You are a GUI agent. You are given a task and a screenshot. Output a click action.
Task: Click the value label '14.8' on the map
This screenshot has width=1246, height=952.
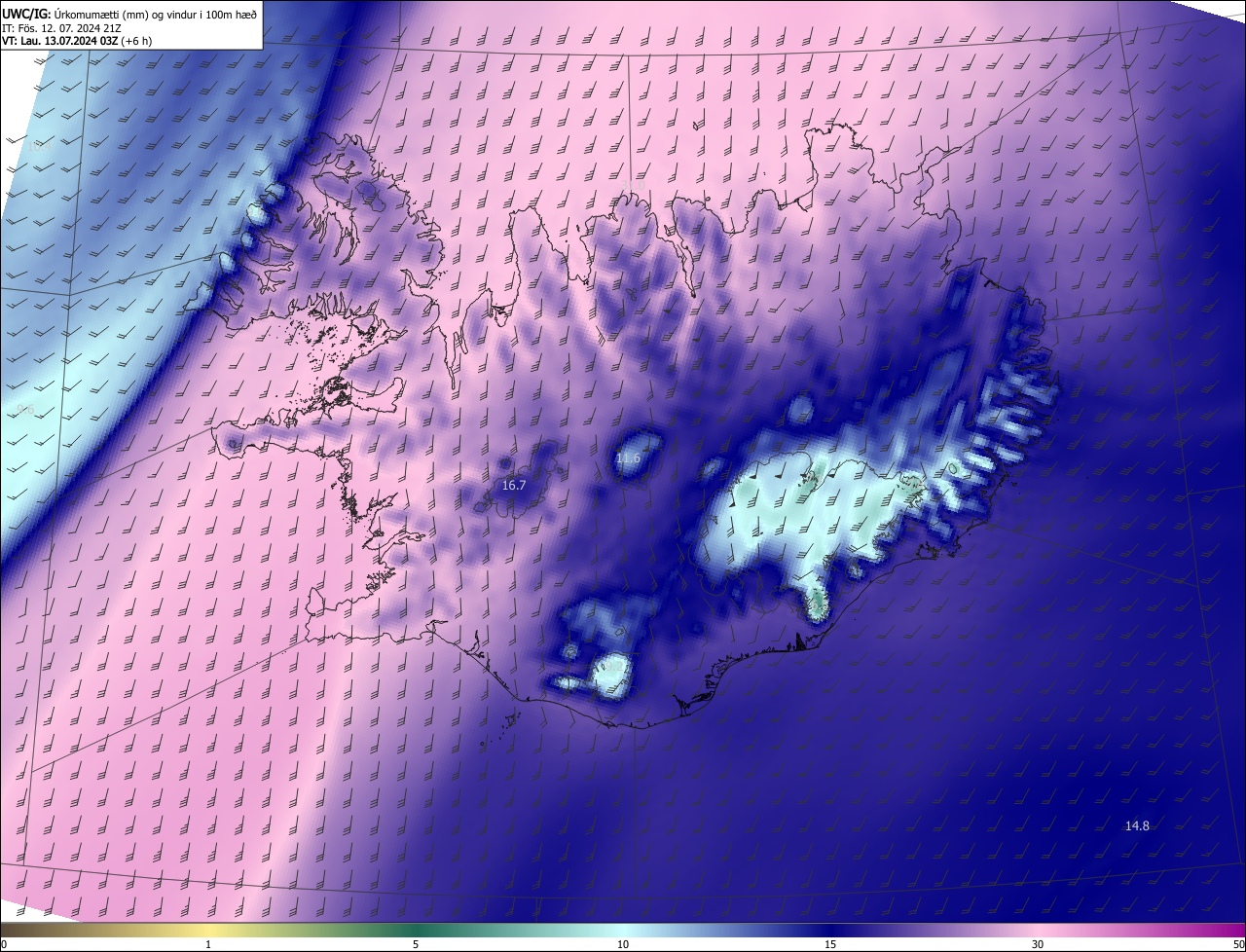click(x=1137, y=825)
